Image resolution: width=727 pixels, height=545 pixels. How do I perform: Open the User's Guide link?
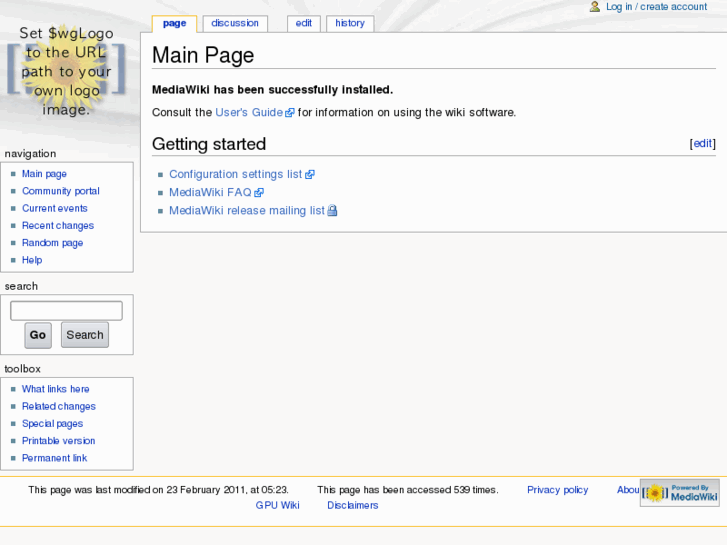click(249, 113)
